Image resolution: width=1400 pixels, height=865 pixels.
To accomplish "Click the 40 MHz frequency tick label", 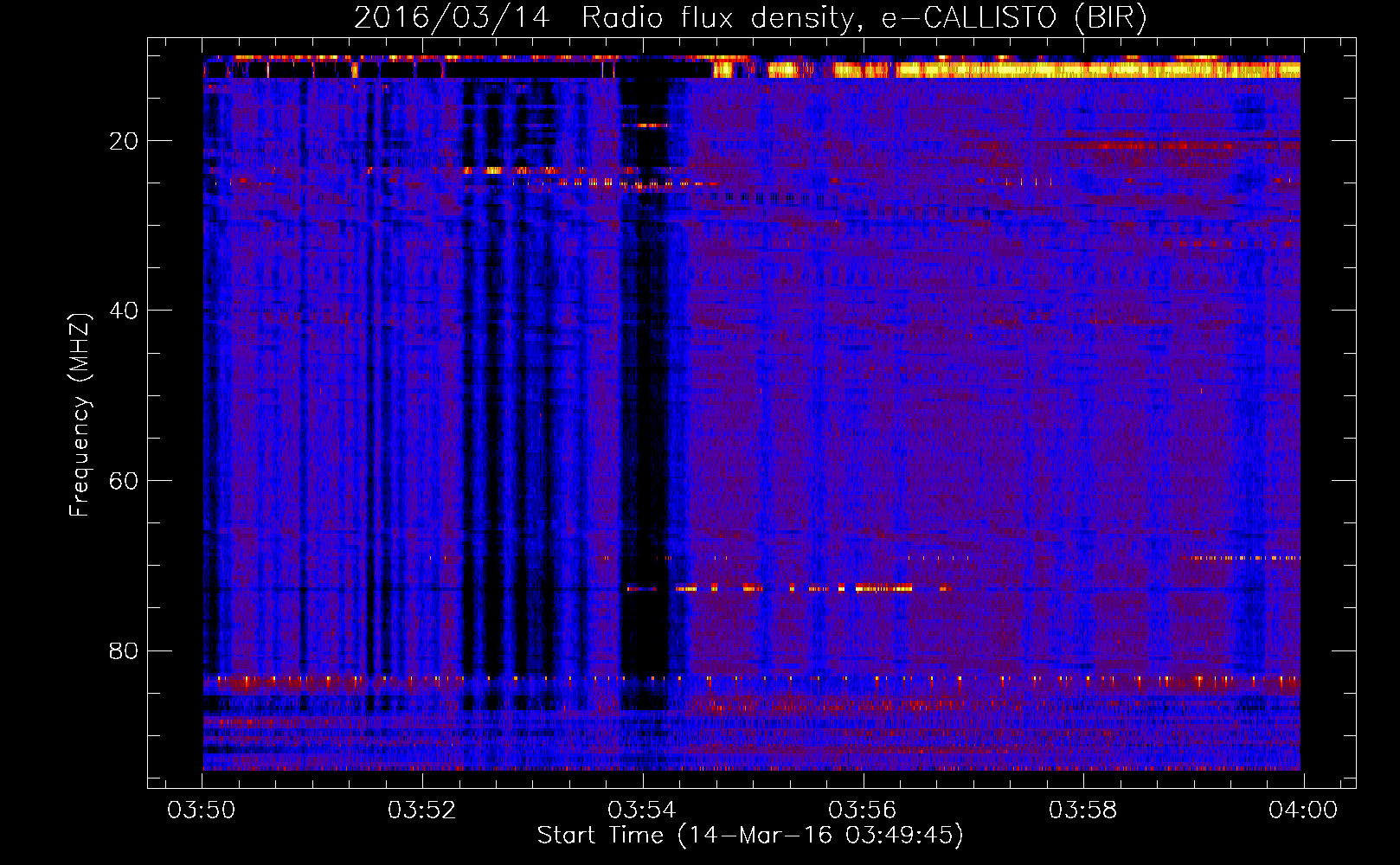I will (124, 311).
